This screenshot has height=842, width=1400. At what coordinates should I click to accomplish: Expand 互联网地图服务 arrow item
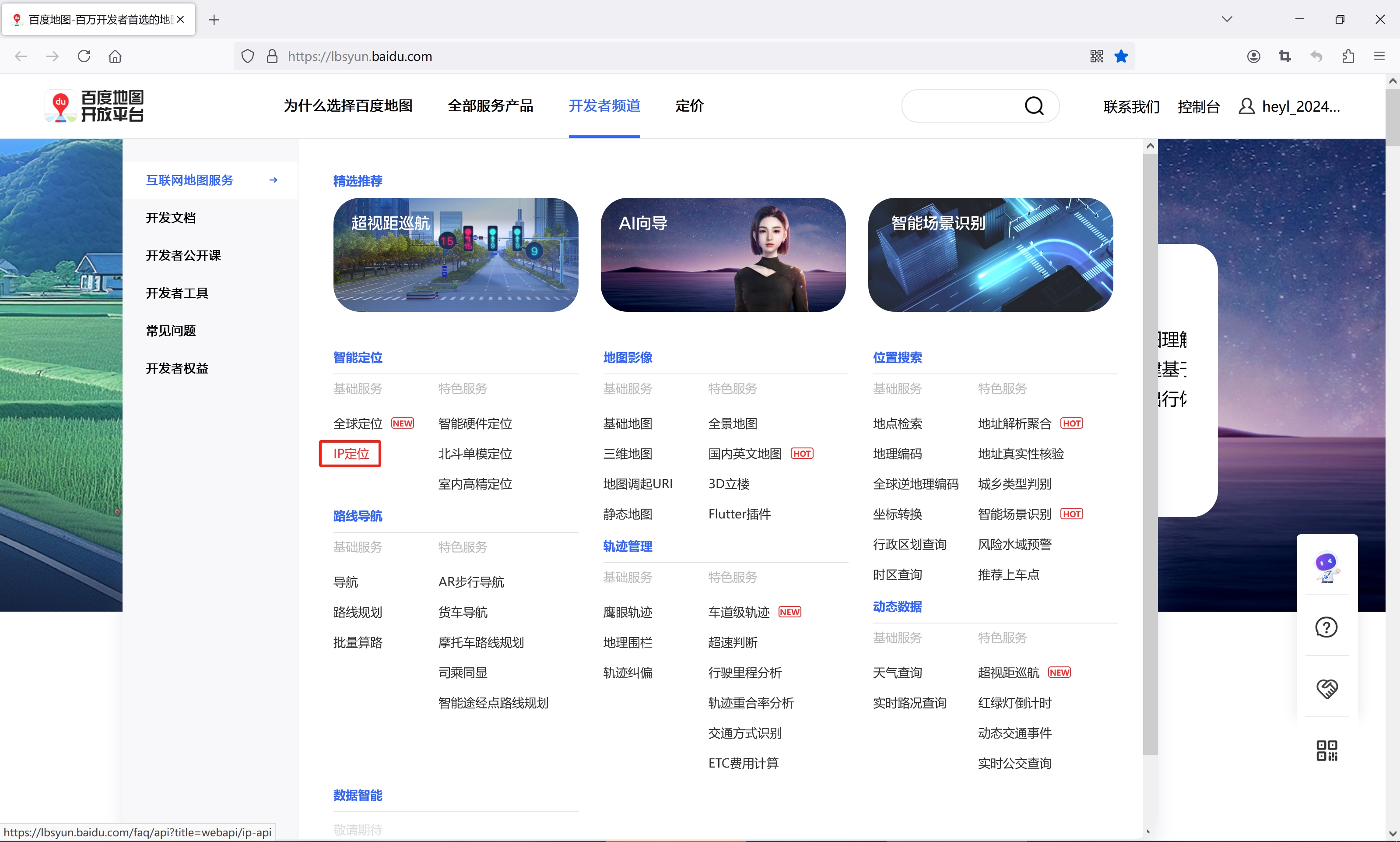click(x=273, y=180)
